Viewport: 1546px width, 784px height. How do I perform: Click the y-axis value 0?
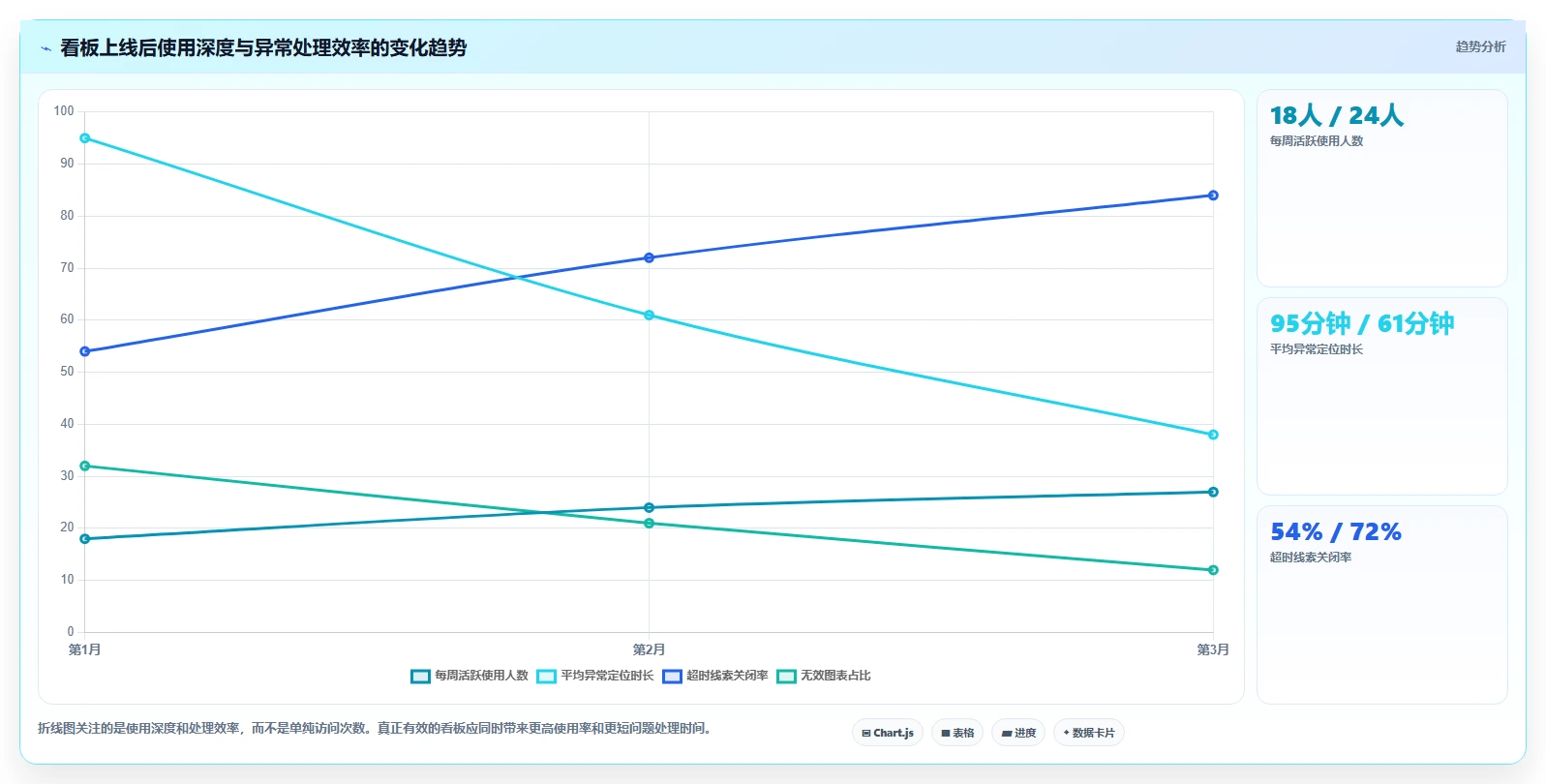[71, 632]
